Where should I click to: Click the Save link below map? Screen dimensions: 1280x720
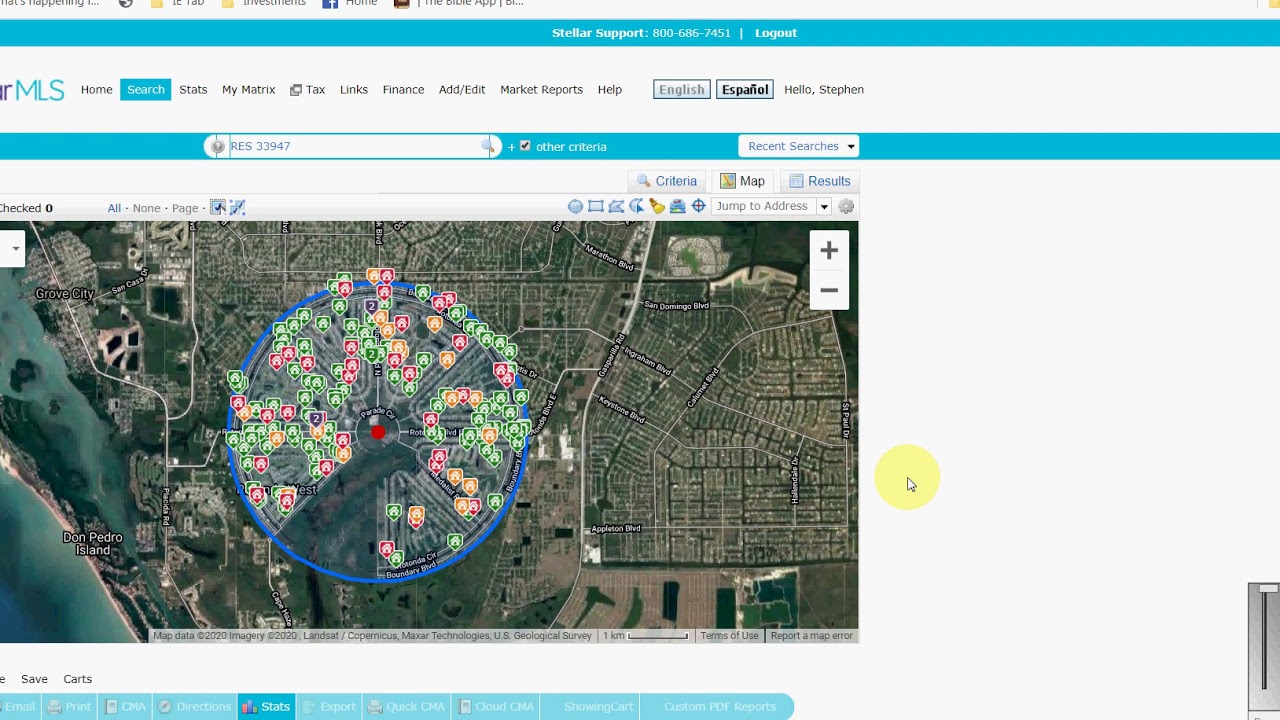34,679
